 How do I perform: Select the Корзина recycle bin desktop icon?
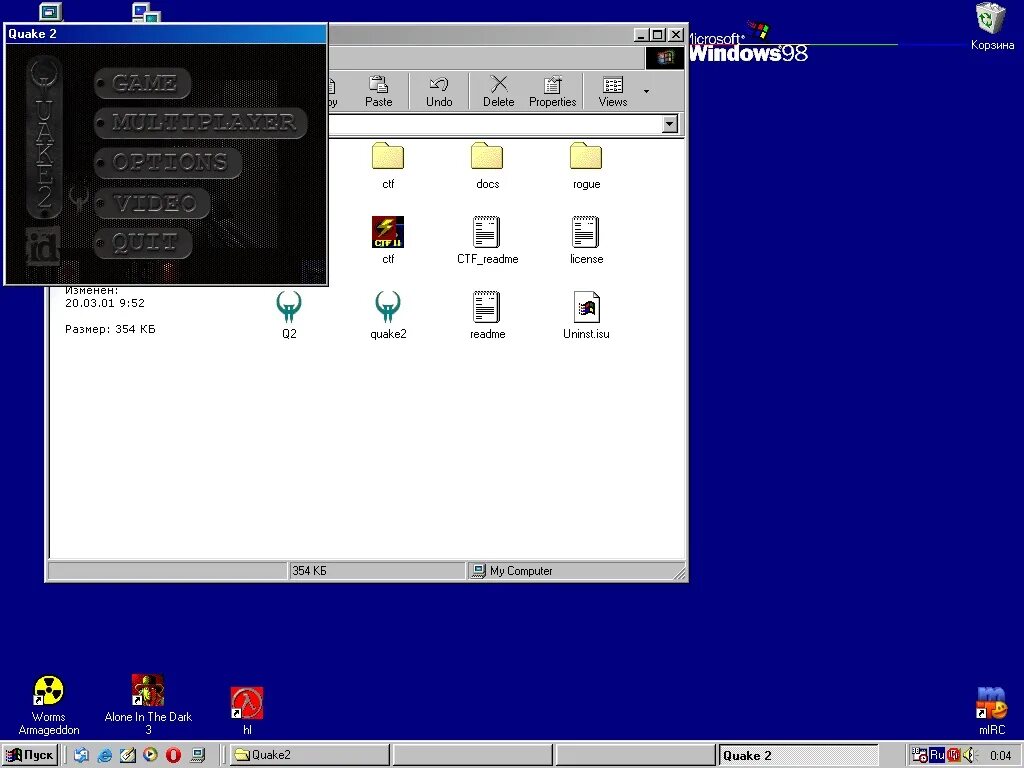coord(991,27)
